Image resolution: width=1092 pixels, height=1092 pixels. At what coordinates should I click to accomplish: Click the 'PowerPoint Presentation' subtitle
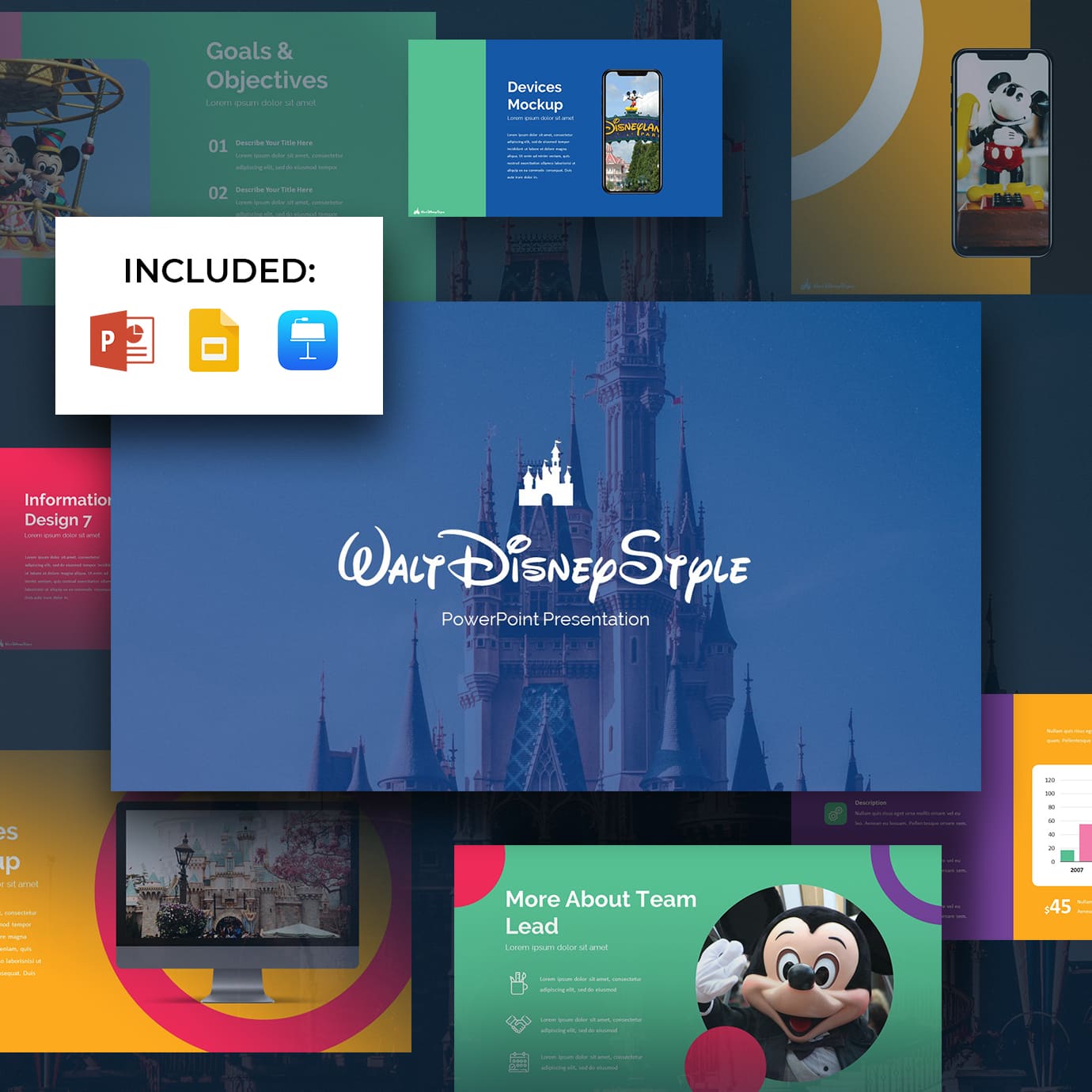coord(545,620)
